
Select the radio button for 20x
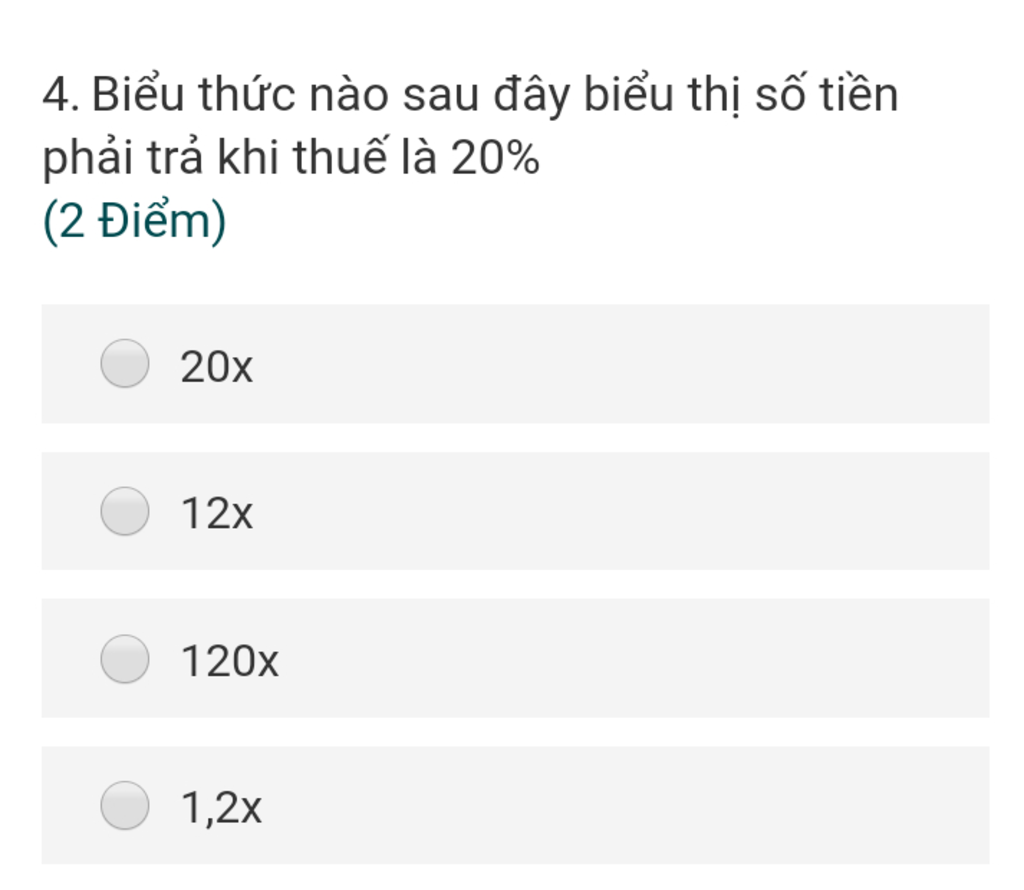[125, 363]
